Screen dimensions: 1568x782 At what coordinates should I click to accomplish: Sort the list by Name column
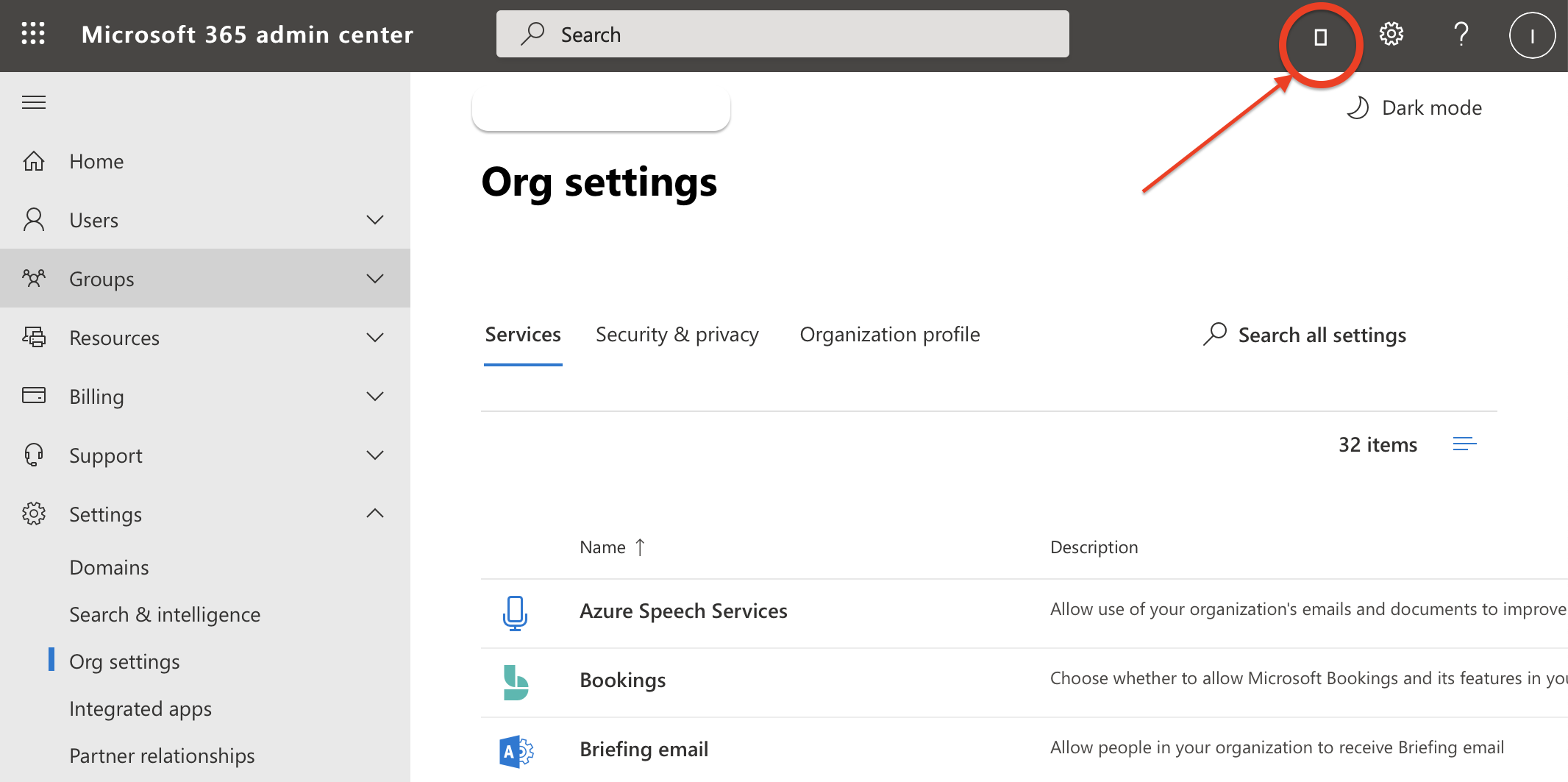[603, 547]
